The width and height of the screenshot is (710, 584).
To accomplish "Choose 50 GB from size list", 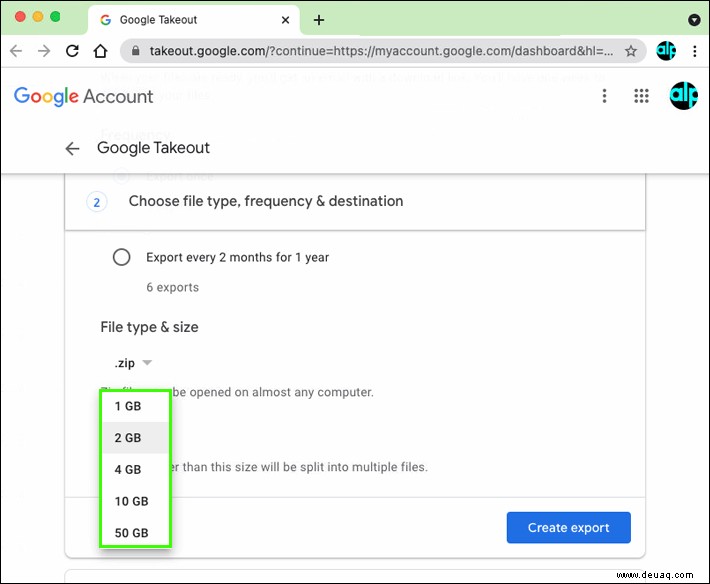I will 135,533.
